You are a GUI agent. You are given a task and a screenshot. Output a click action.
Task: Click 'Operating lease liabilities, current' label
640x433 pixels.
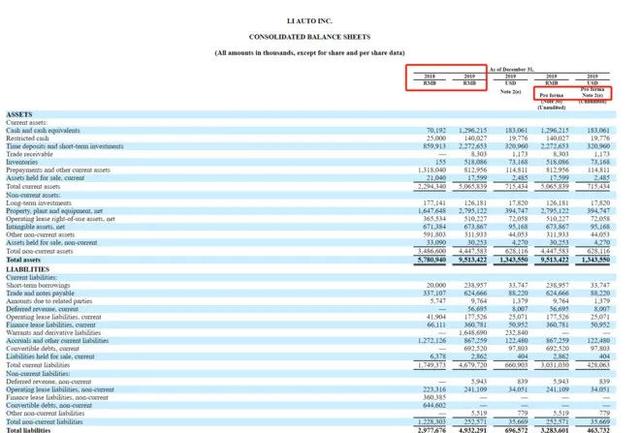click(53, 317)
